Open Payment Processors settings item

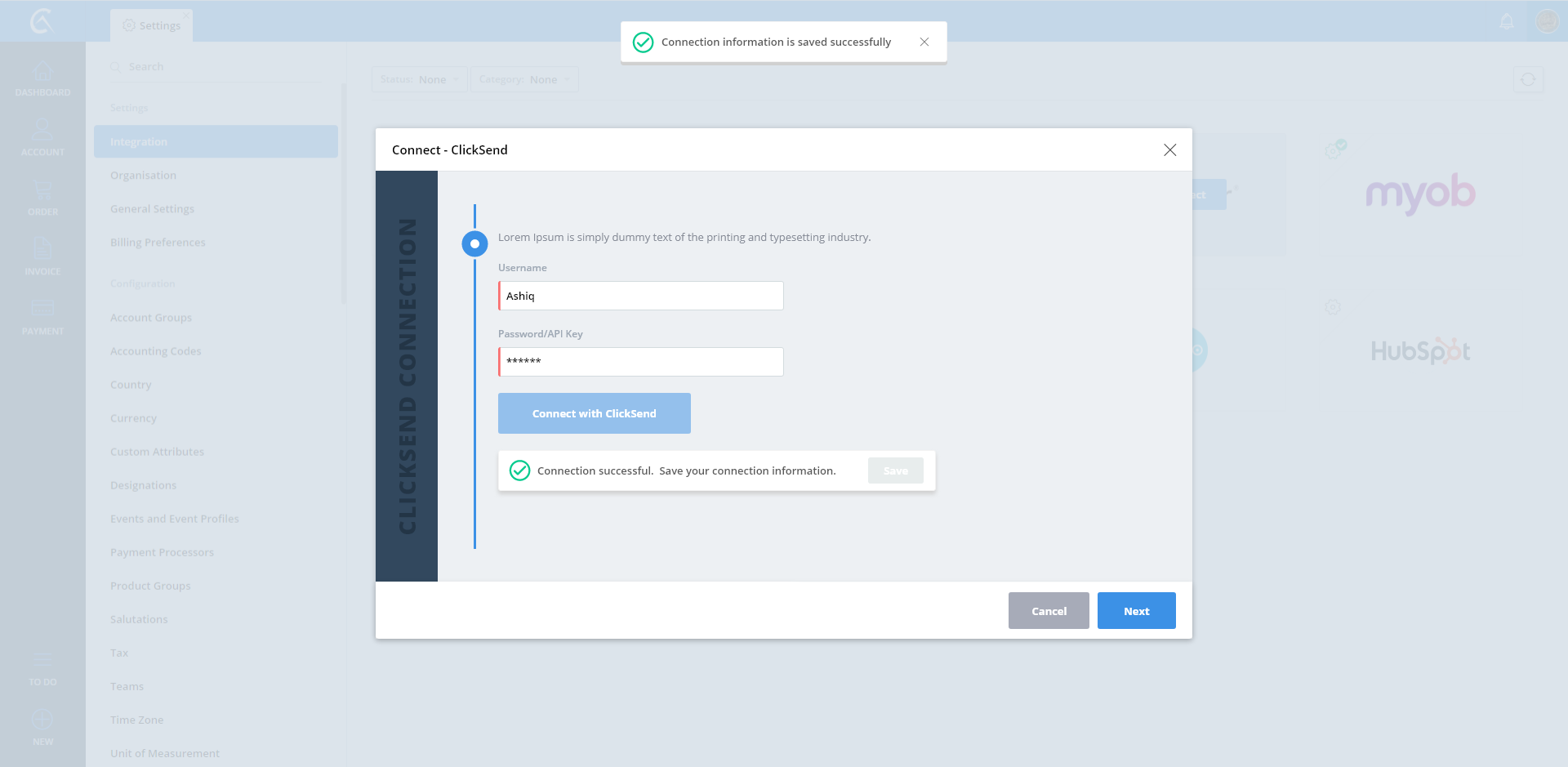162,552
